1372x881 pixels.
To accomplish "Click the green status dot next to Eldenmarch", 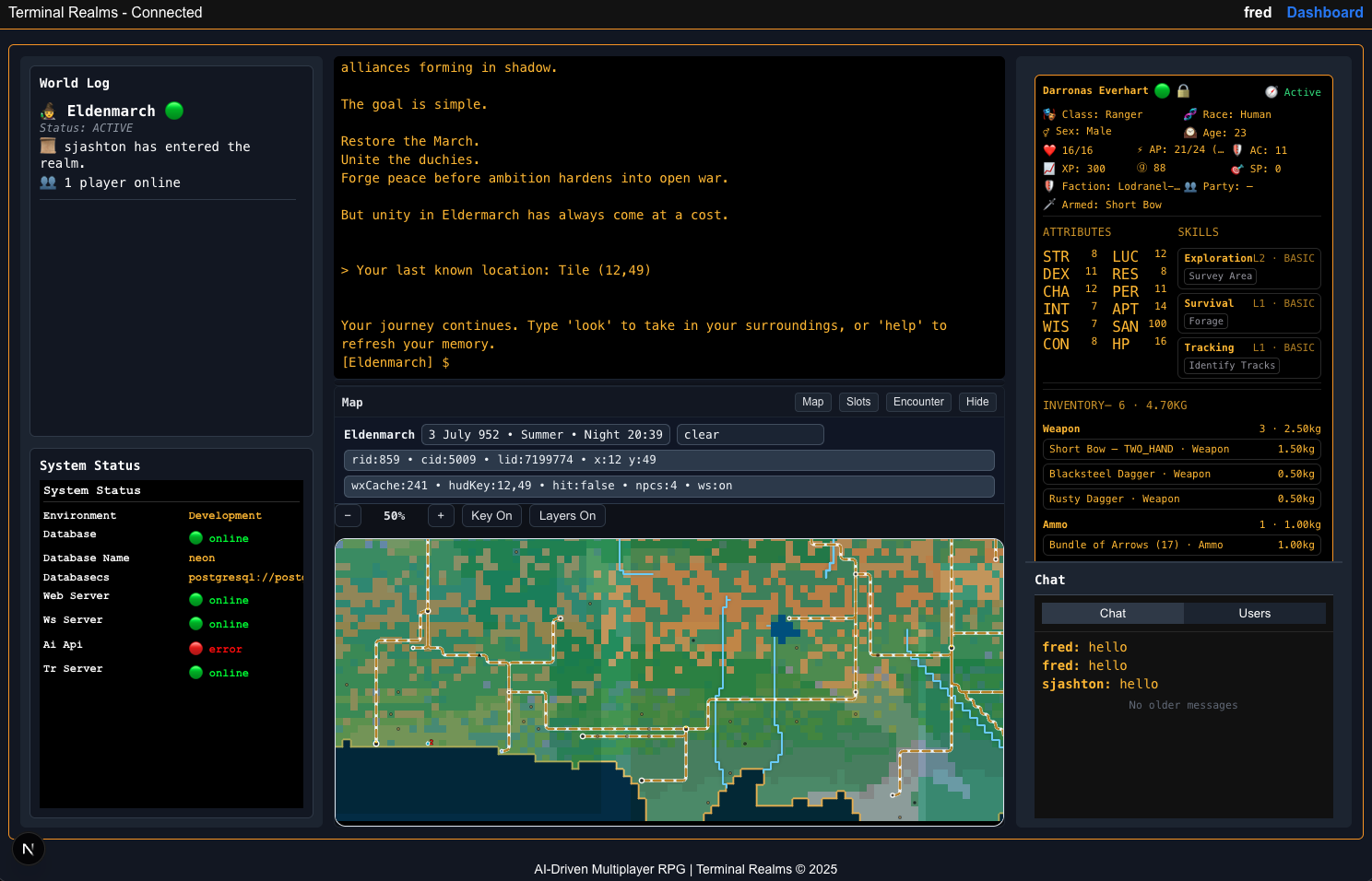I will point(174,111).
